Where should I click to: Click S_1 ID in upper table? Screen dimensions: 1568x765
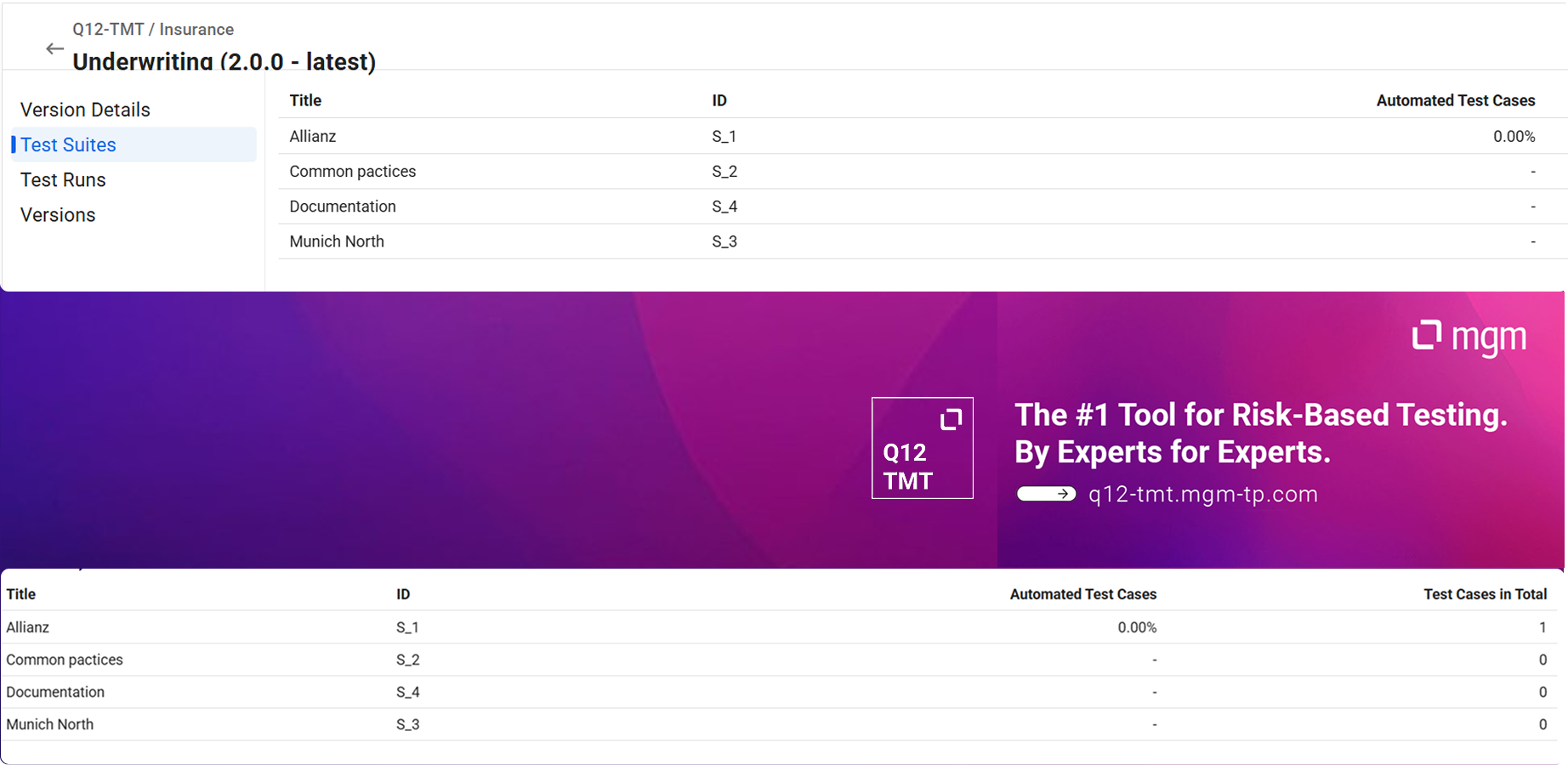click(x=724, y=136)
